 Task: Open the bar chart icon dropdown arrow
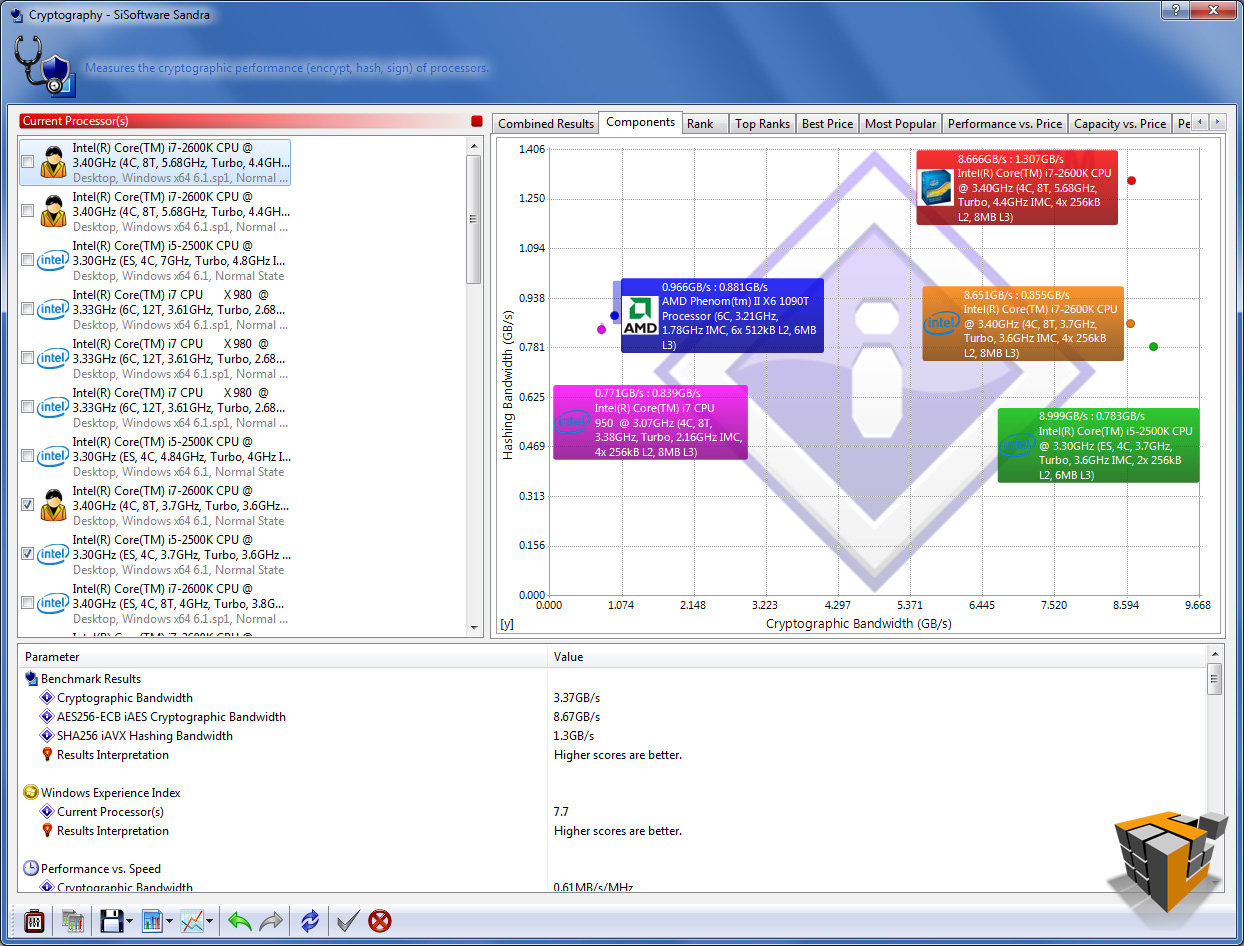(170, 922)
